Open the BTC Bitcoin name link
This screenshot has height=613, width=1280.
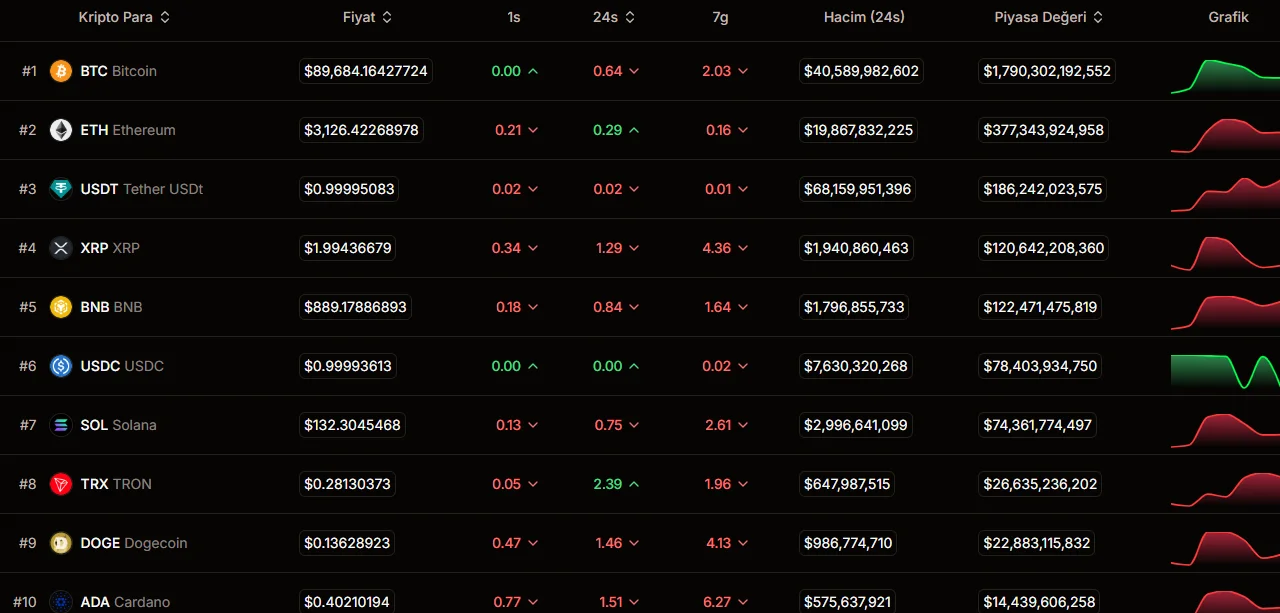click(118, 71)
